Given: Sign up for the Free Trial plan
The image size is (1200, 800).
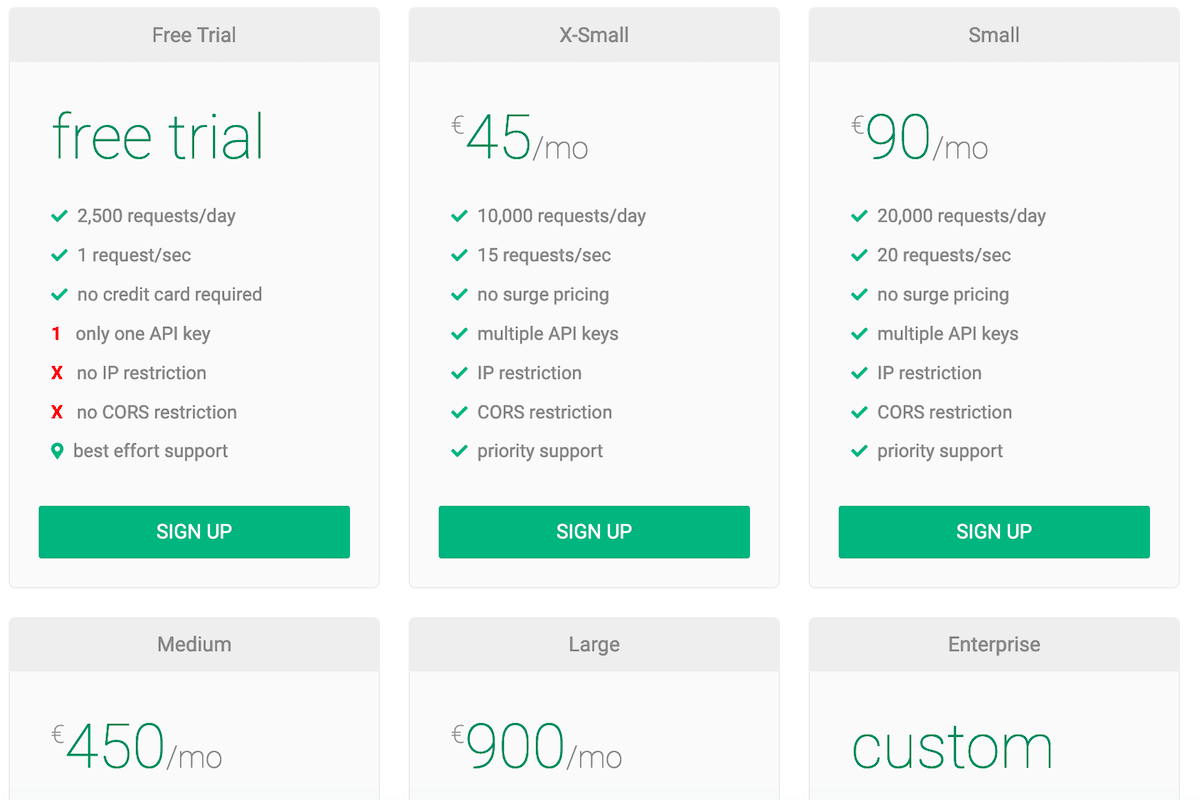Looking at the screenshot, I should [194, 532].
